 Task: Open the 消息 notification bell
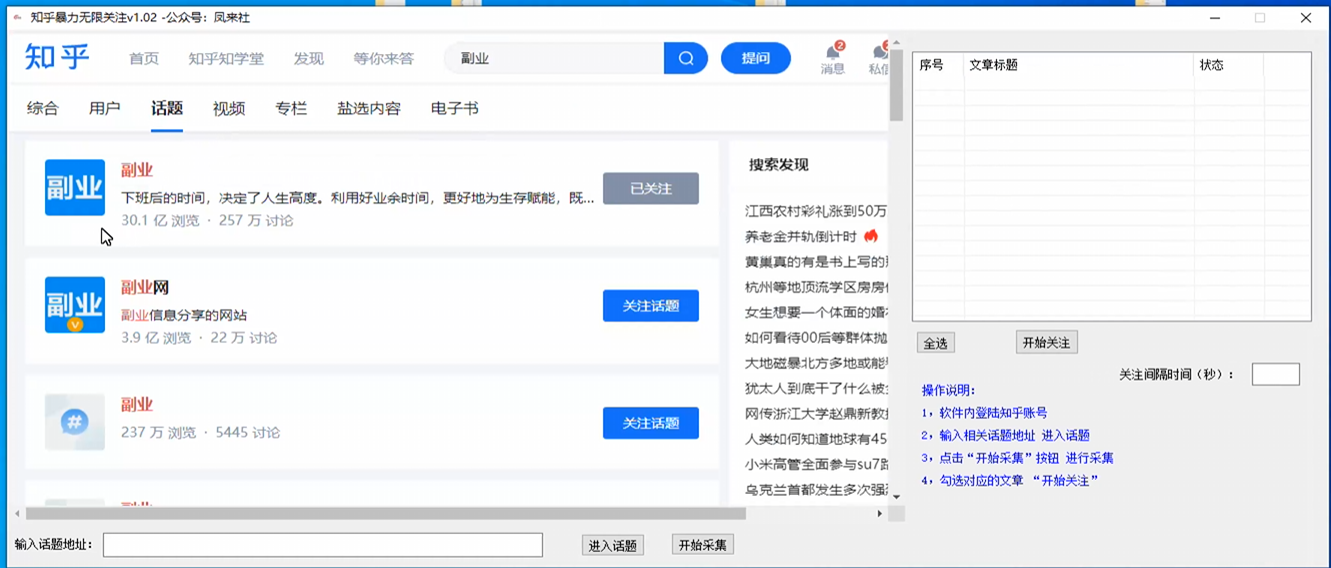coord(833,54)
